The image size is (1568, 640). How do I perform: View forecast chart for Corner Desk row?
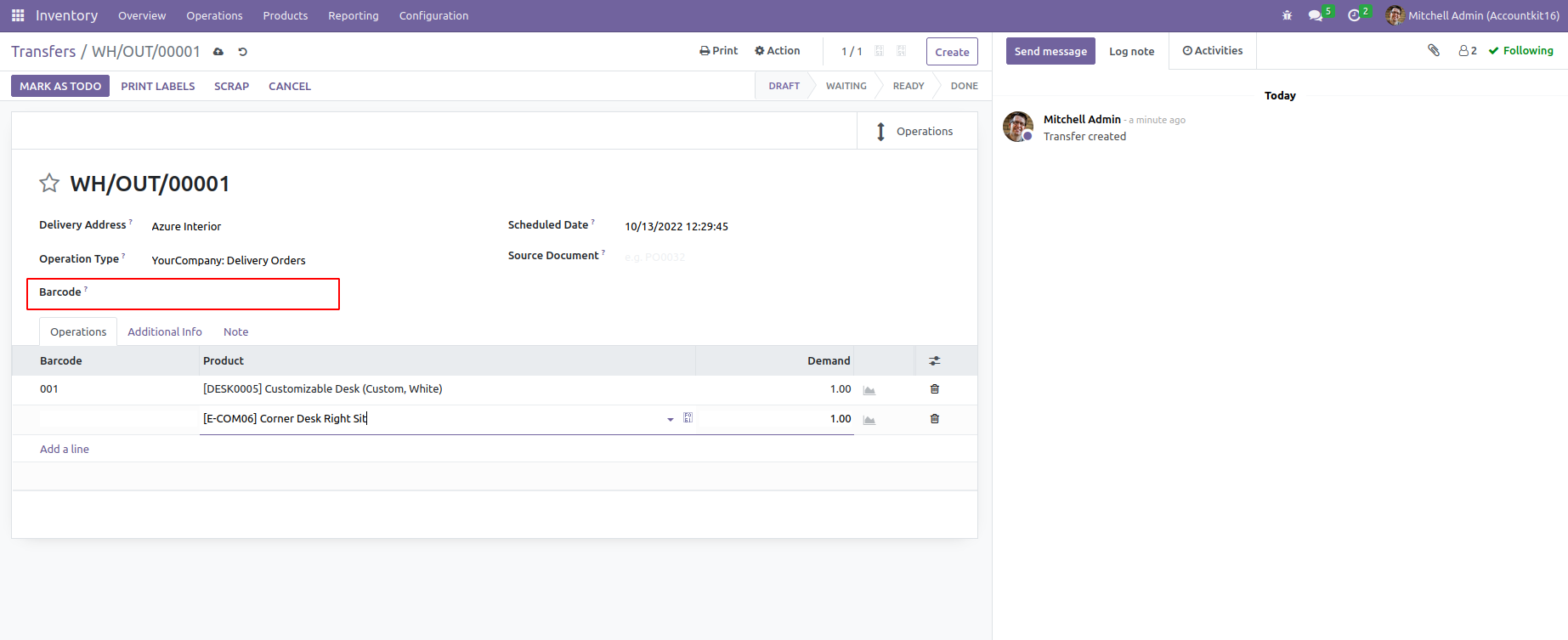(x=869, y=420)
